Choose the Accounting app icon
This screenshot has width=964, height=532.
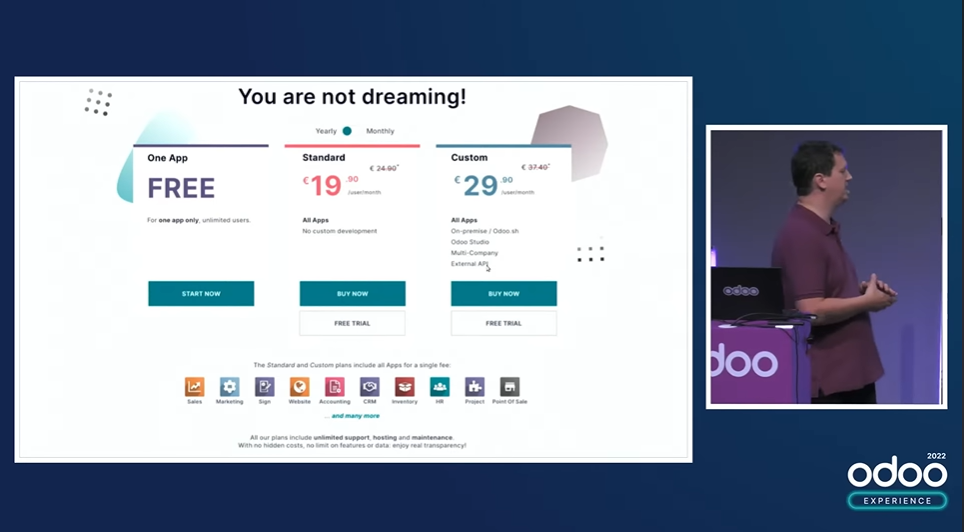point(334,387)
